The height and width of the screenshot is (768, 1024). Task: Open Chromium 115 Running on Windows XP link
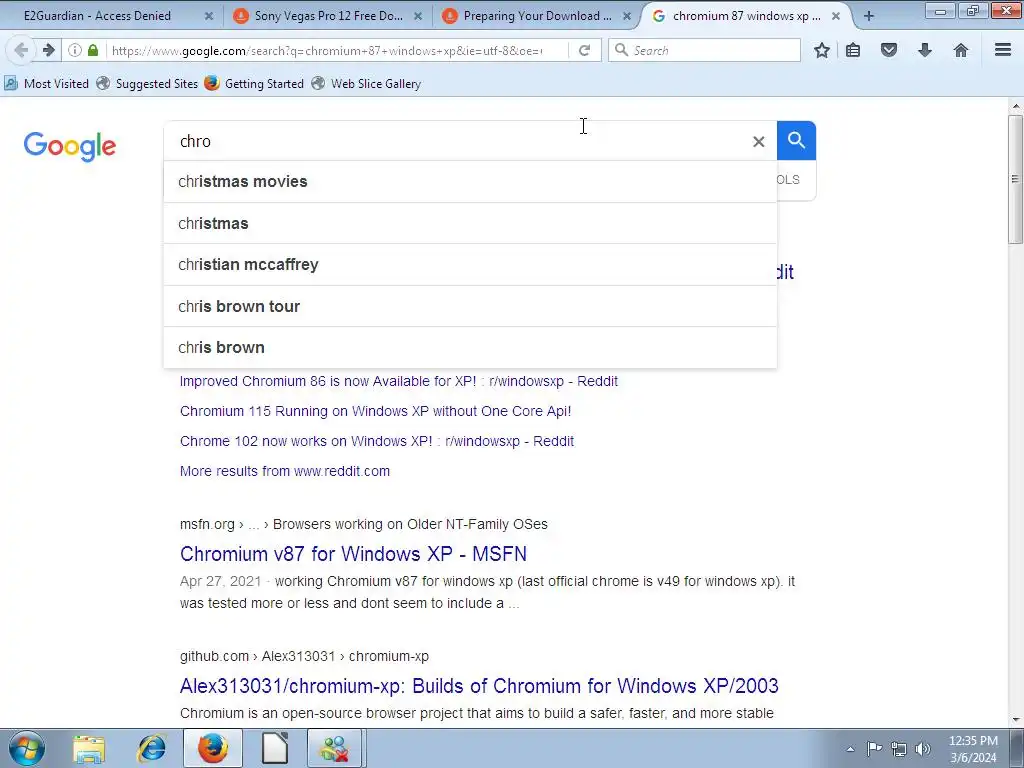376,411
